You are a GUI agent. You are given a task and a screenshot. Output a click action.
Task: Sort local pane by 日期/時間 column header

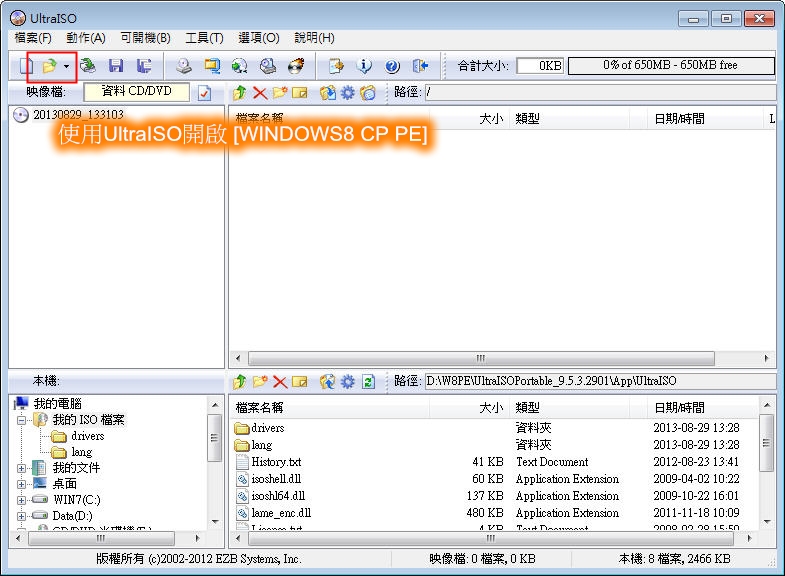(703, 408)
